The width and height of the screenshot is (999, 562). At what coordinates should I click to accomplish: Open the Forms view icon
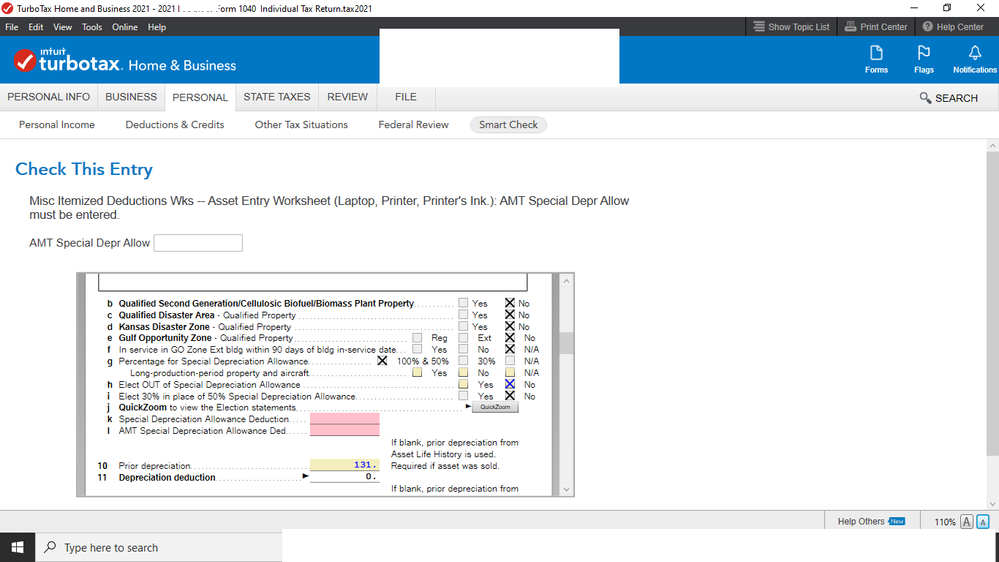pos(876,59)
